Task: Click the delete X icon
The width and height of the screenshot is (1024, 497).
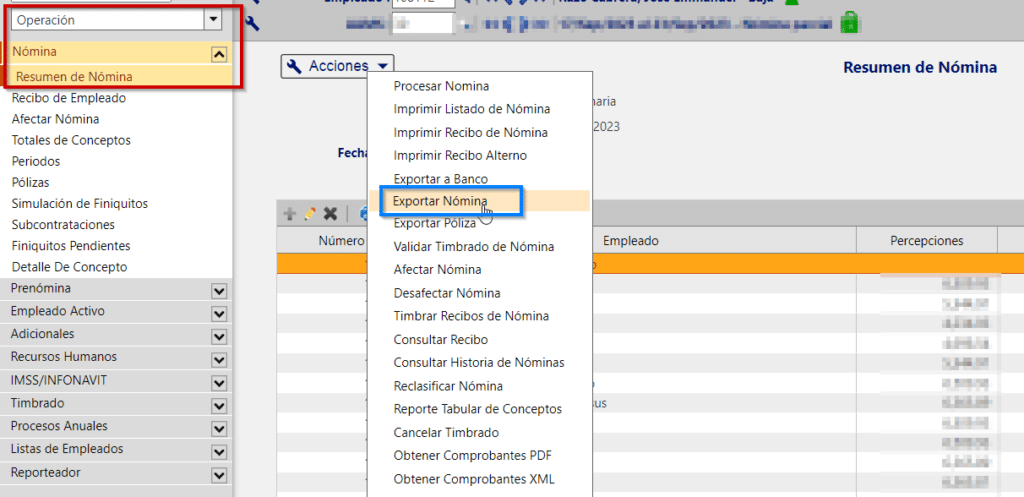Action: coord(329,214)
